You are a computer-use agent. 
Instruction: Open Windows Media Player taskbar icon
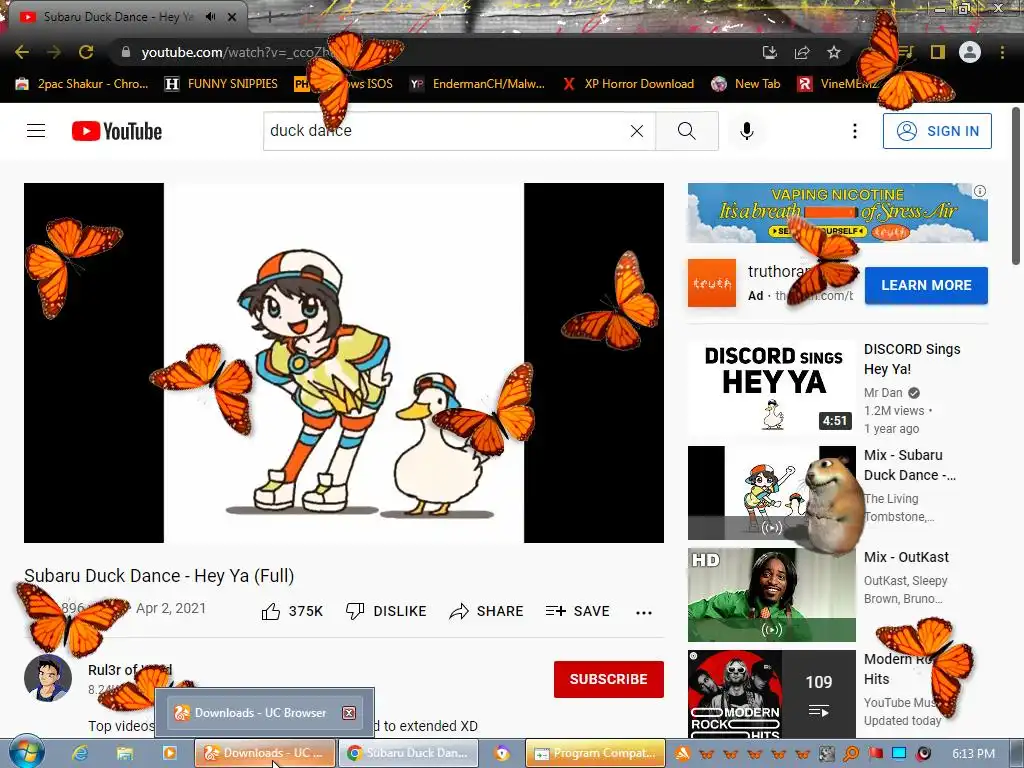click(x=169, y=753)
